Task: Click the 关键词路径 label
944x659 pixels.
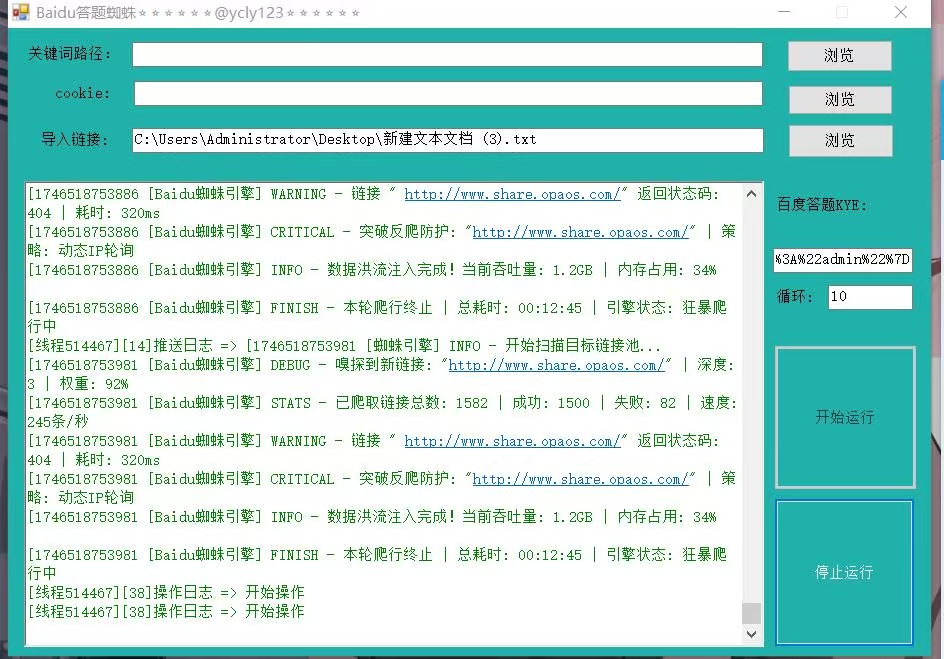Action: pos(70,54)
